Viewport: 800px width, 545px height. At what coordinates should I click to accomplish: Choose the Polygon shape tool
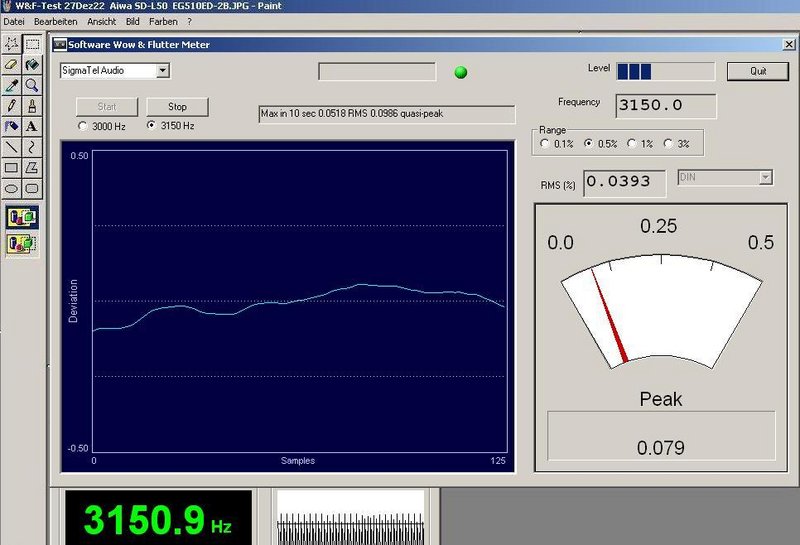pyautogui.click(x=32, y=167)
